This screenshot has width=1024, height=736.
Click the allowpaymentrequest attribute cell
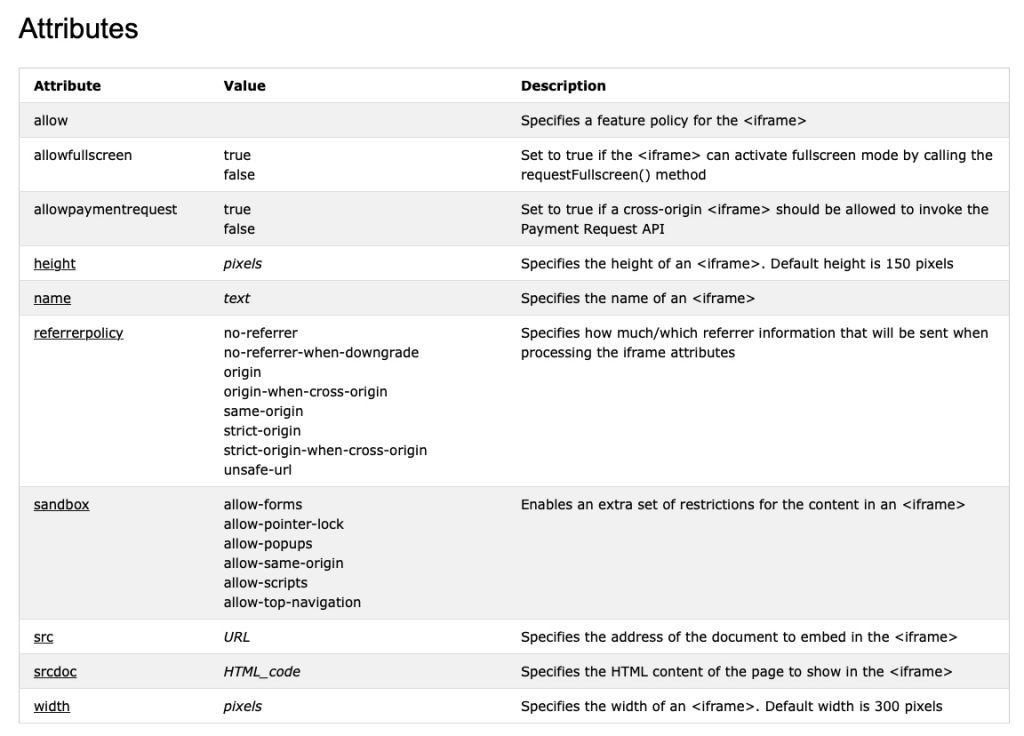105,209
